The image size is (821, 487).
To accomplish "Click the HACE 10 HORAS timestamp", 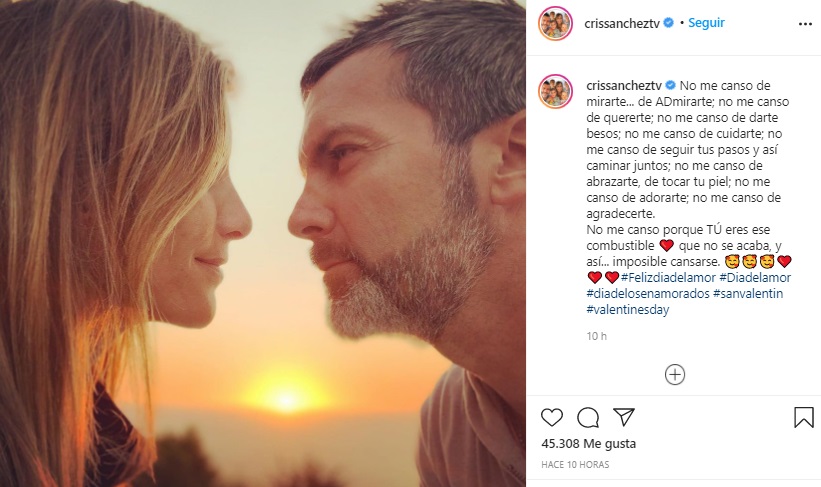I will tap(575, 464).
